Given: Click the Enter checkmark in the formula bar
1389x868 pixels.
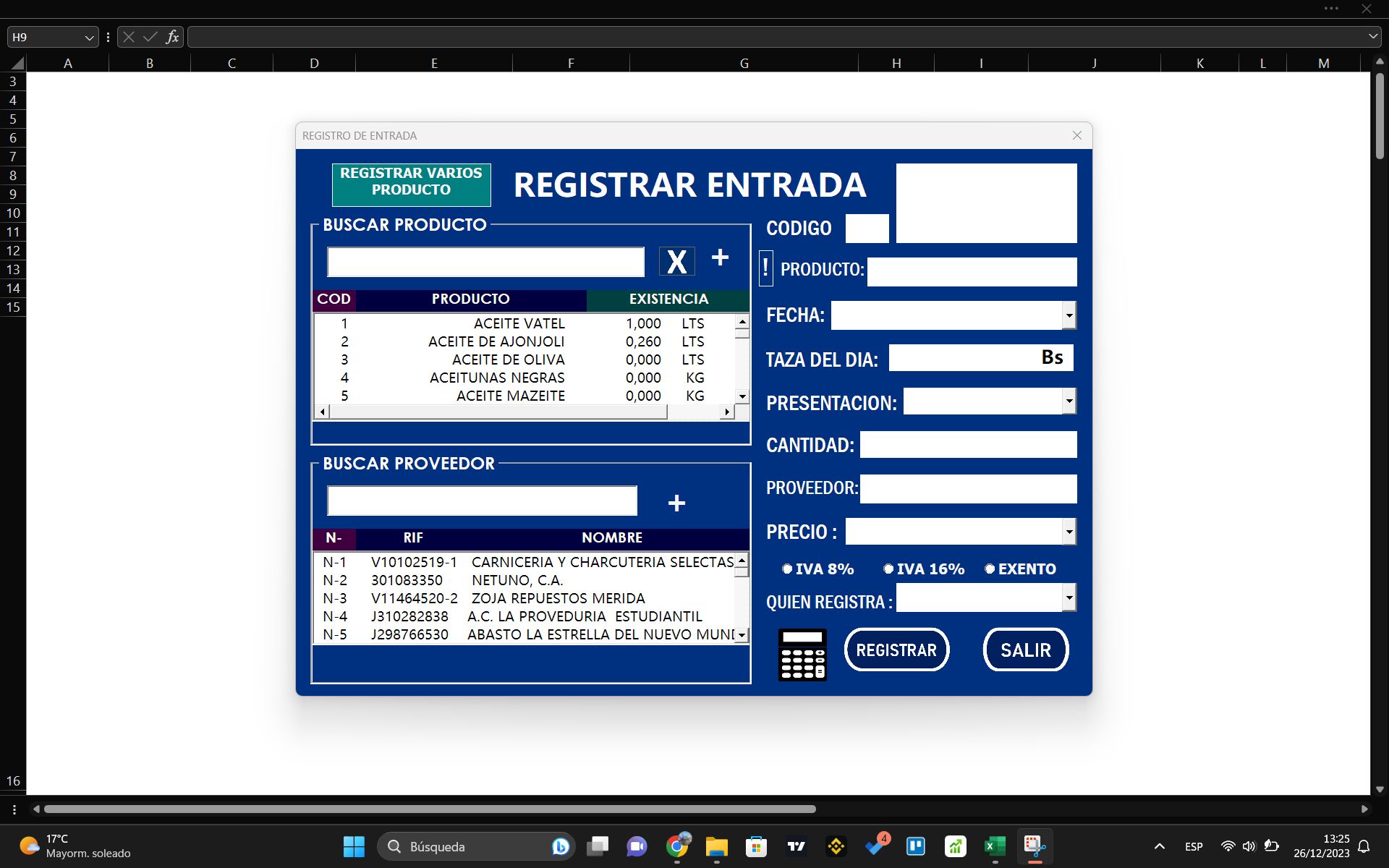Looking at the screenshot, I should (x=150, y=36).
